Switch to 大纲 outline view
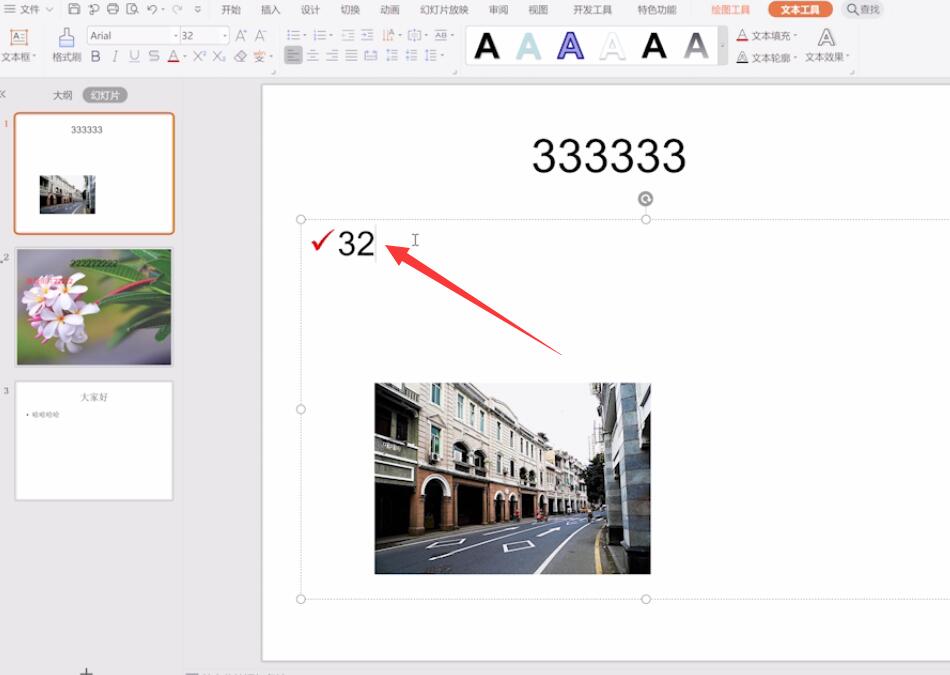The width and height of the screenshot is (950, 675). [x=62, y=95]
